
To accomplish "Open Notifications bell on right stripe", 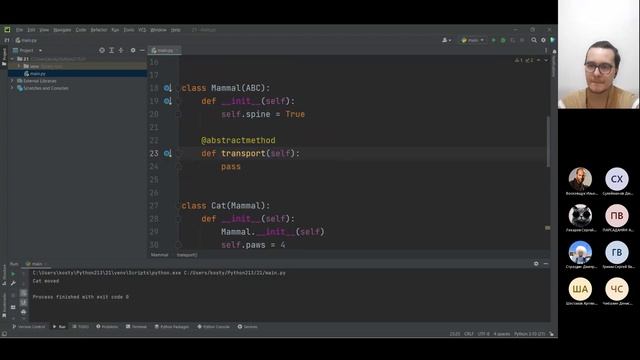I will [x=554, y=52].
